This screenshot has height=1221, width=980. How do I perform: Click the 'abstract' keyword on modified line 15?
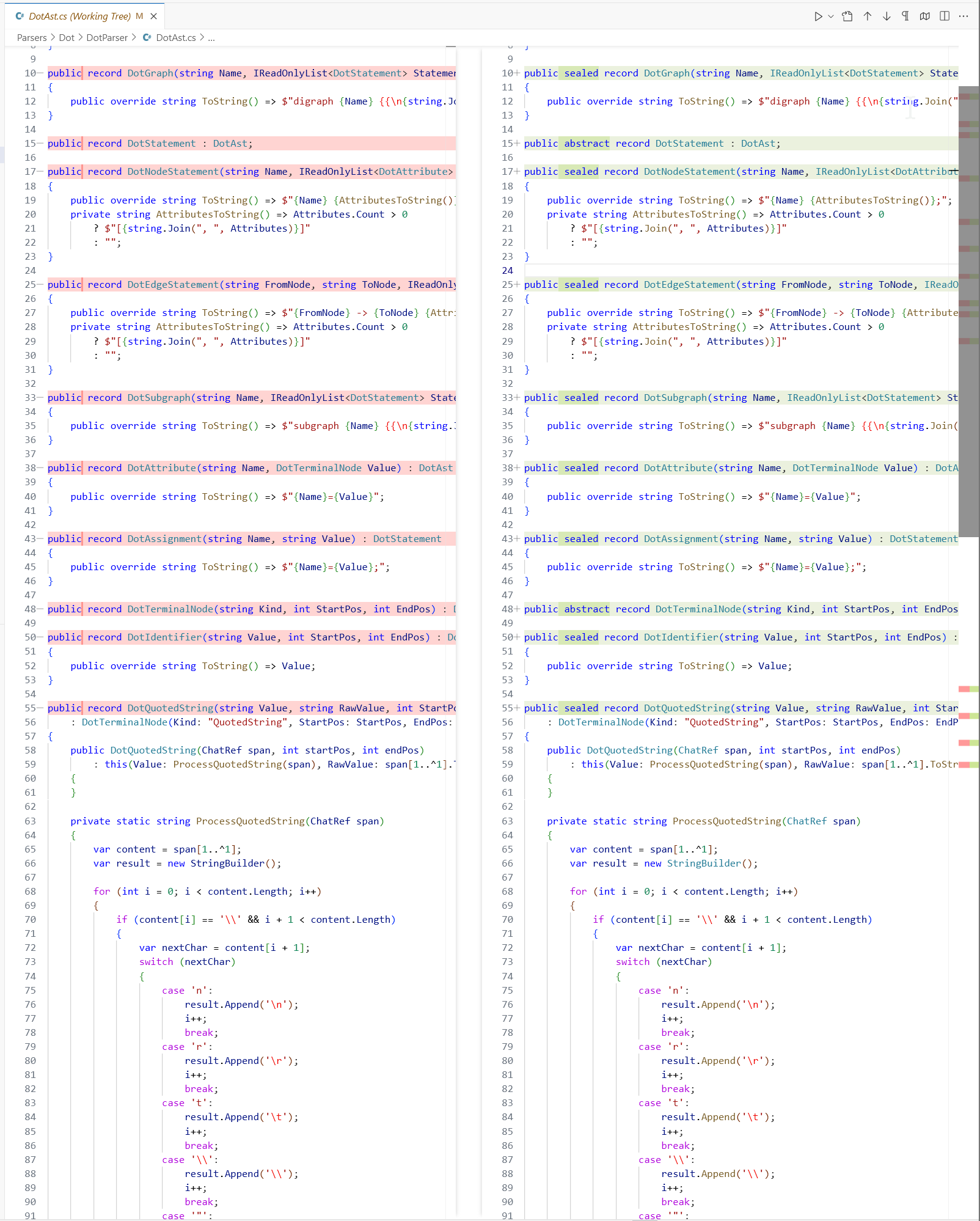(586, 144)
